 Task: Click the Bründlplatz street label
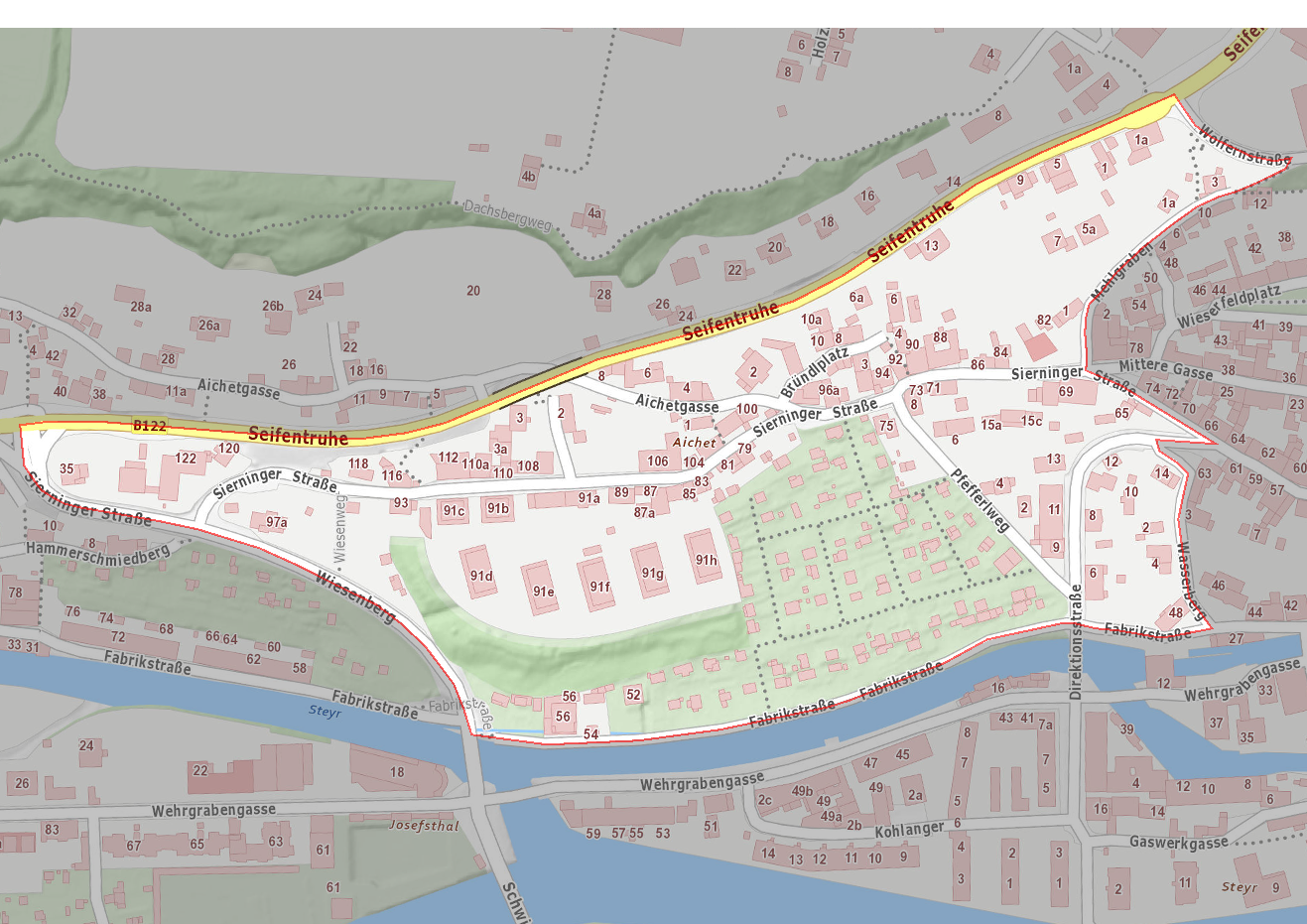click(816, 370)
